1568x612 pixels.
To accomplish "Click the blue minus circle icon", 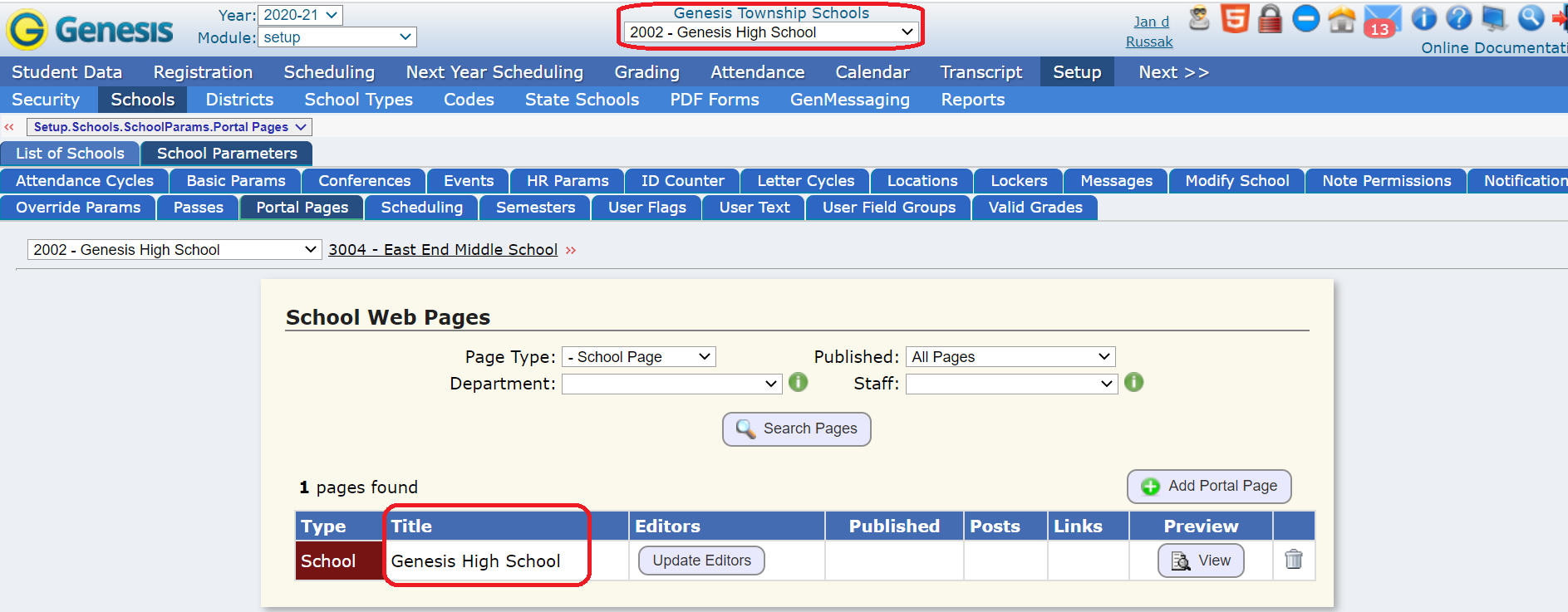I will coord(1305,18).
